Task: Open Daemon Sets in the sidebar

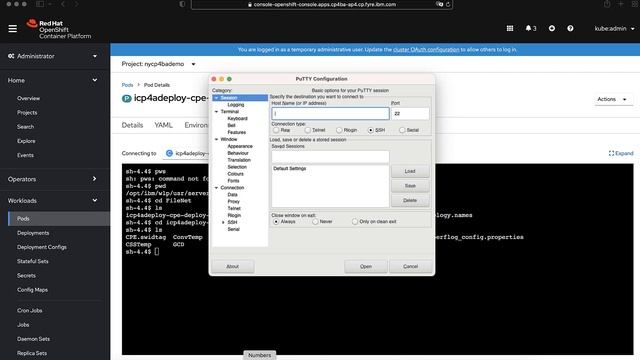Action: [33, 339]
